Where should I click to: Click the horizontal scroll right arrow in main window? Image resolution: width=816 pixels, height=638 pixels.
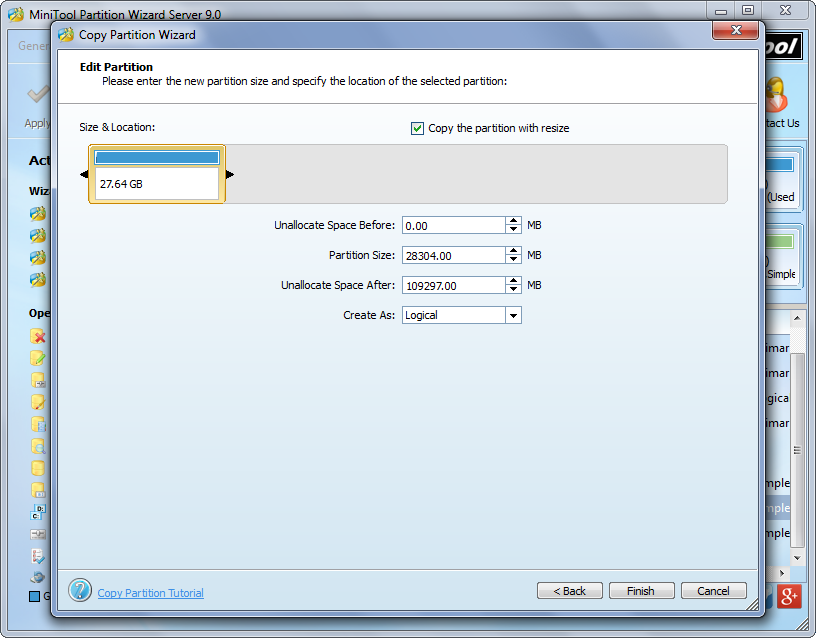pos(782,573)
